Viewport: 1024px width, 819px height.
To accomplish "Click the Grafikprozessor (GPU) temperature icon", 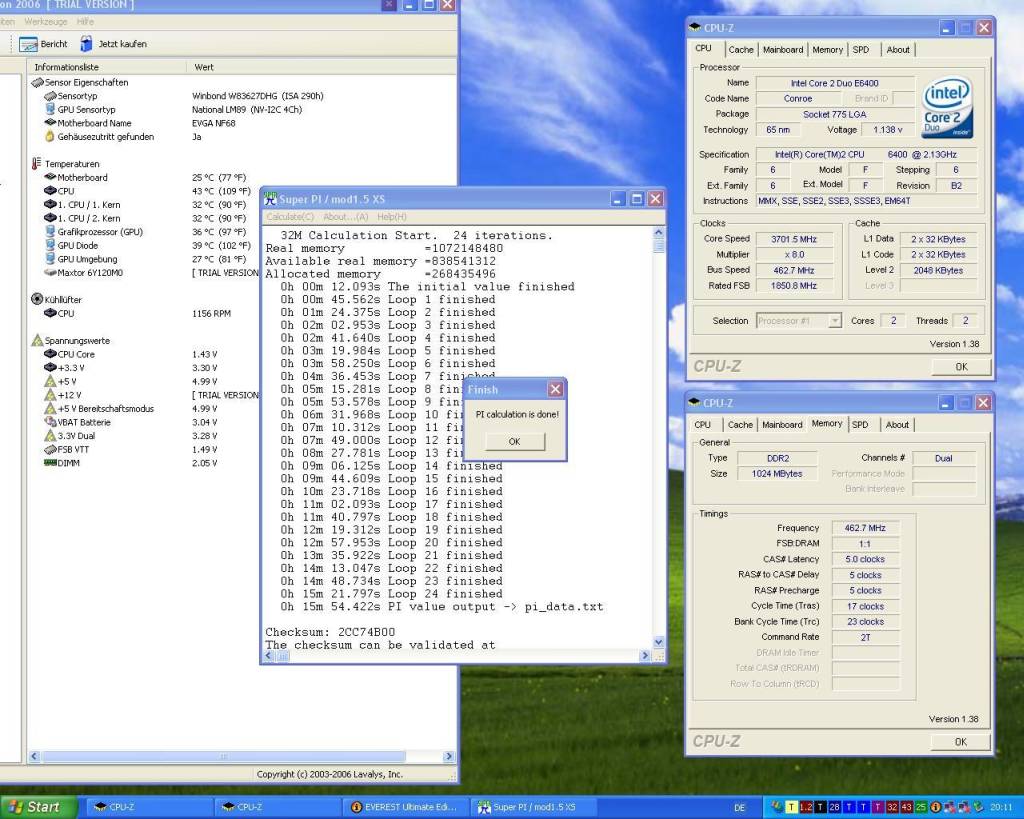I will click(x=50, y=232).
